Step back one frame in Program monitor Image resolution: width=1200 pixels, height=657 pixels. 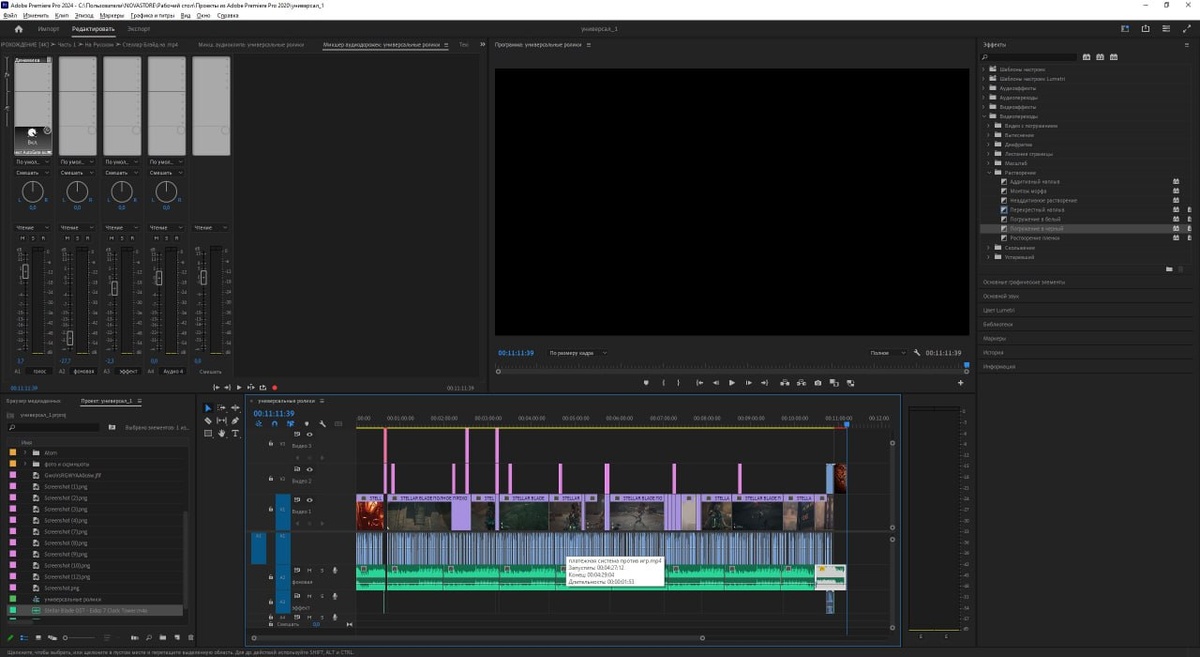tap(716, 382)
